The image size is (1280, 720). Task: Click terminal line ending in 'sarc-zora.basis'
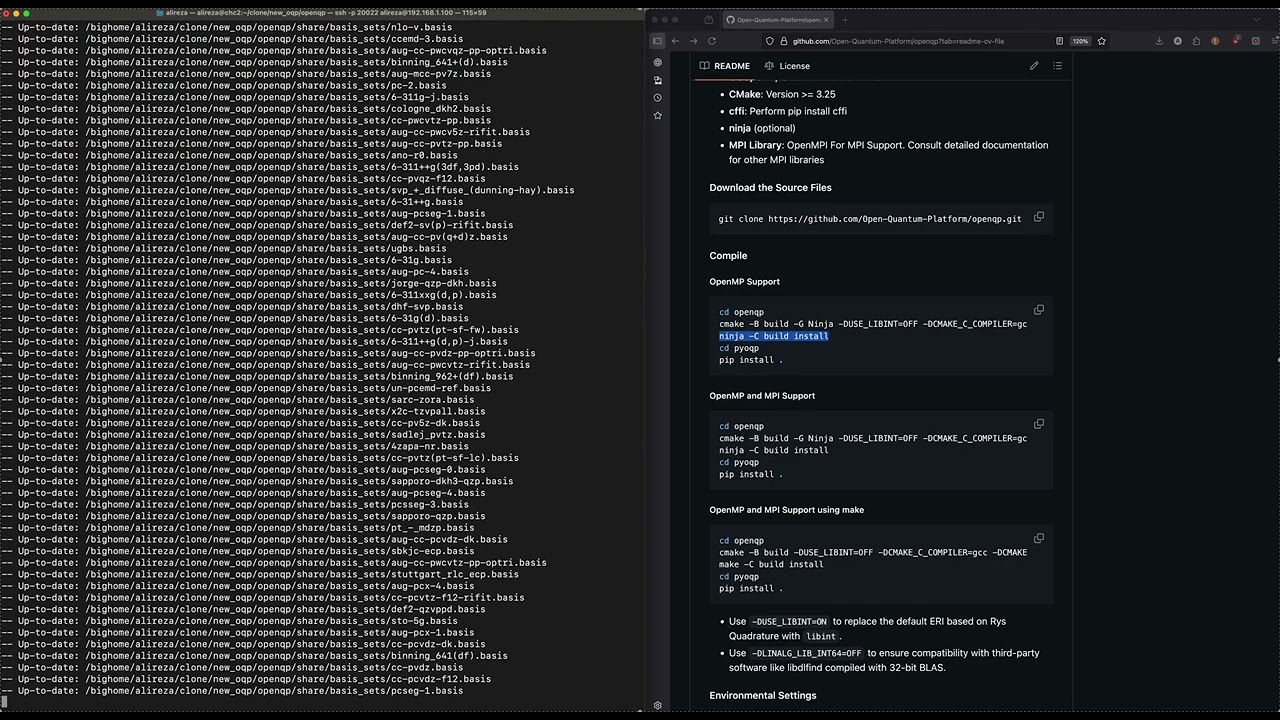point(240,400)
